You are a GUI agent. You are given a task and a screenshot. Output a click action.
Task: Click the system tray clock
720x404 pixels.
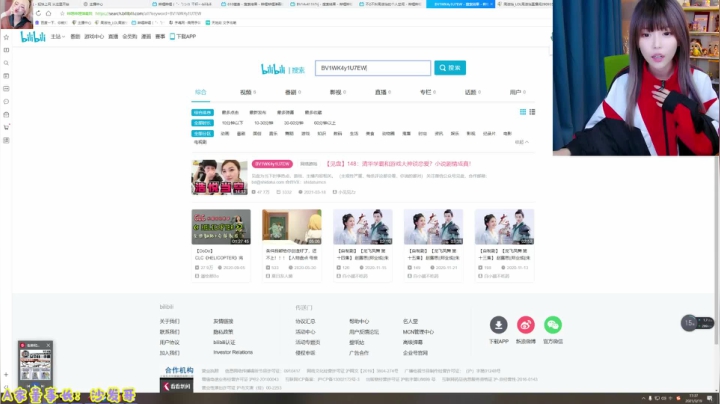[693, 398]
